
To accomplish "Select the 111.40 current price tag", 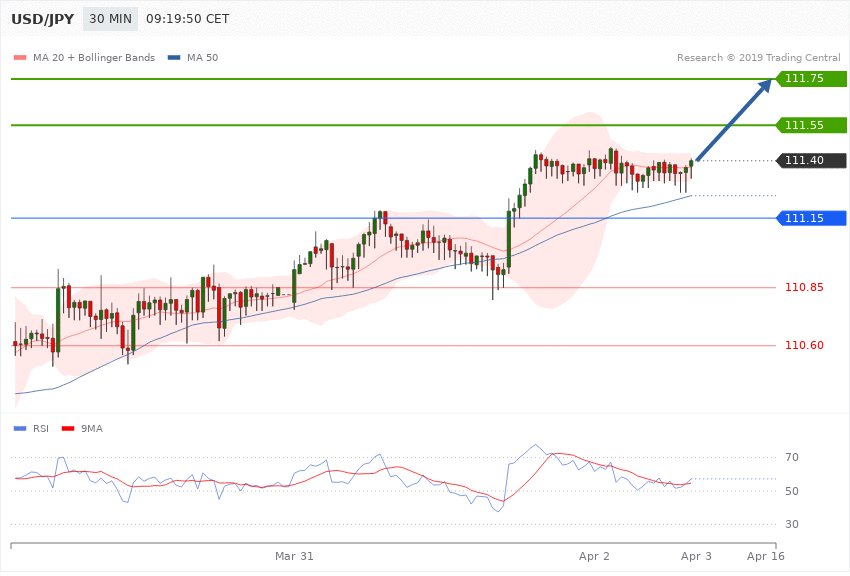I will [x=811, y=160].
